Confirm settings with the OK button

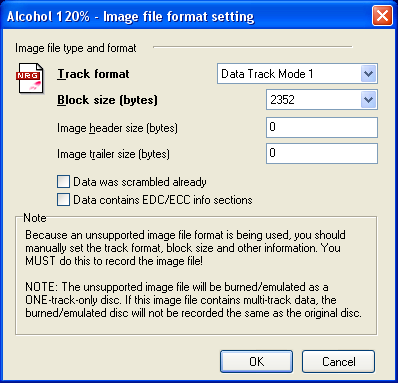256,362
